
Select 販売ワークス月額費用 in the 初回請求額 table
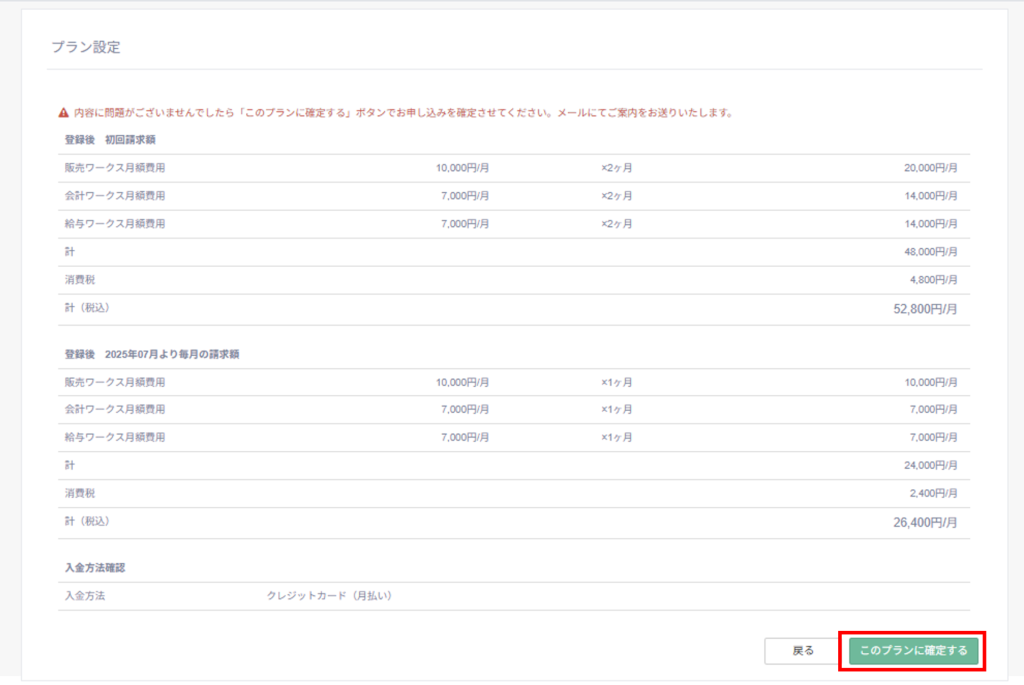[115, 168]
